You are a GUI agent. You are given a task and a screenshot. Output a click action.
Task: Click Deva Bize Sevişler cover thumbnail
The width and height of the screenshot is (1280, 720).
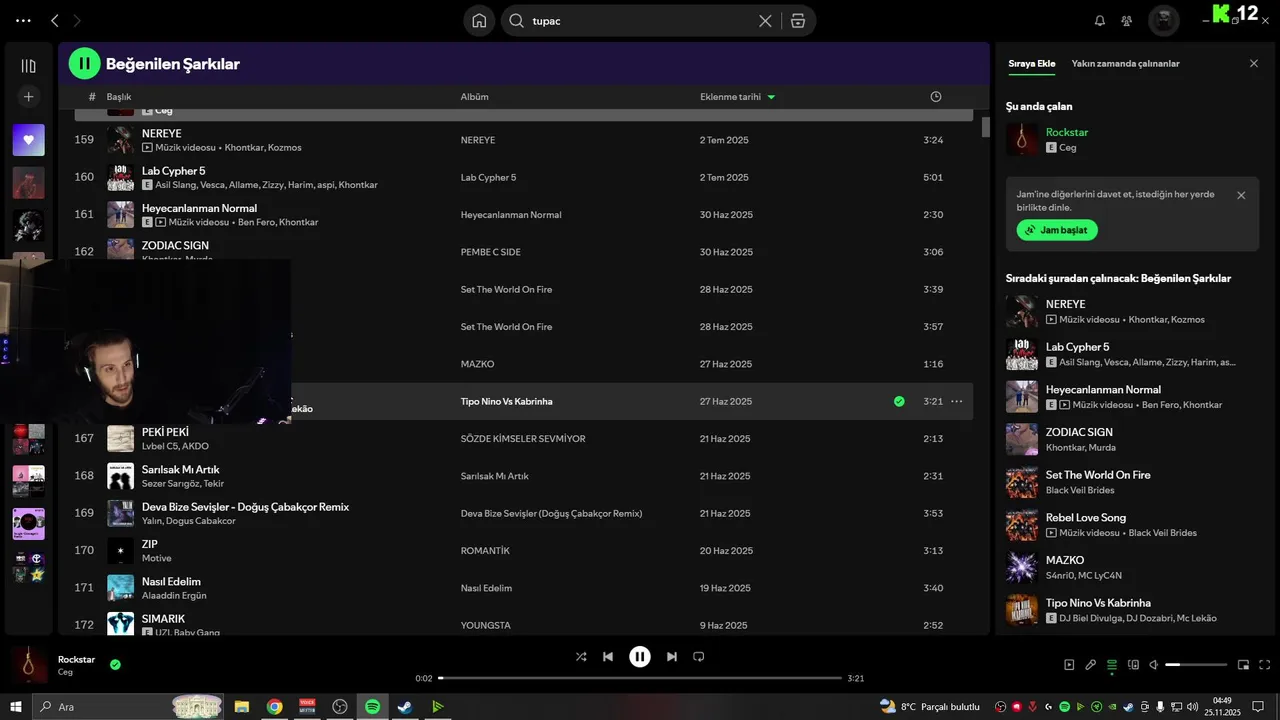pos(120,513)
